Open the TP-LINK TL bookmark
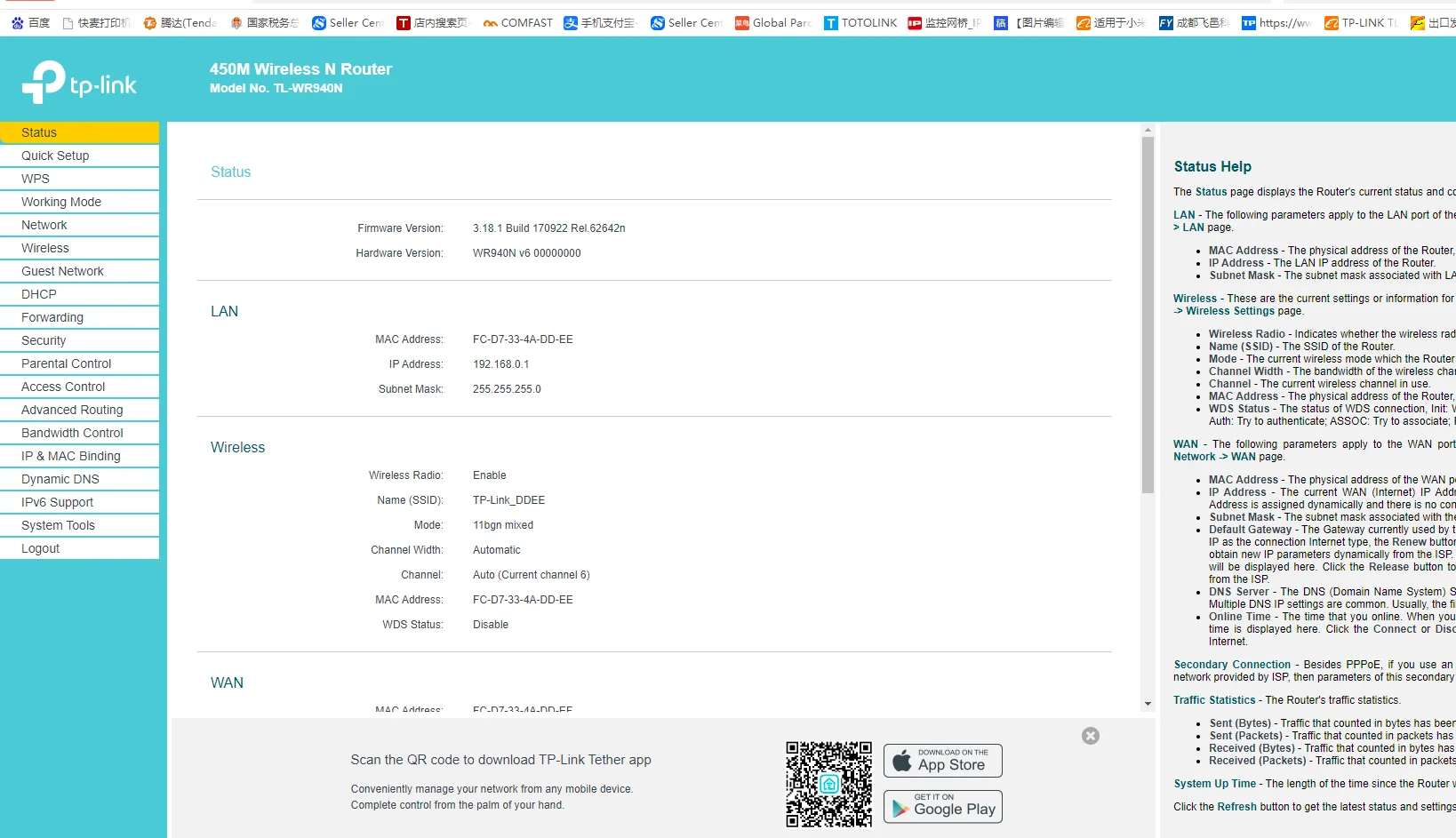Screen dimensions: 1456x838 [1361, 23]
